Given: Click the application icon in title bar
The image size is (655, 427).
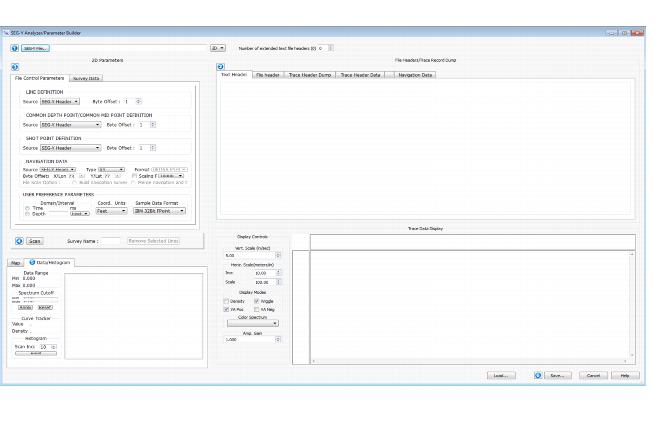Looking at the screenshot, I should pos(6,32).
